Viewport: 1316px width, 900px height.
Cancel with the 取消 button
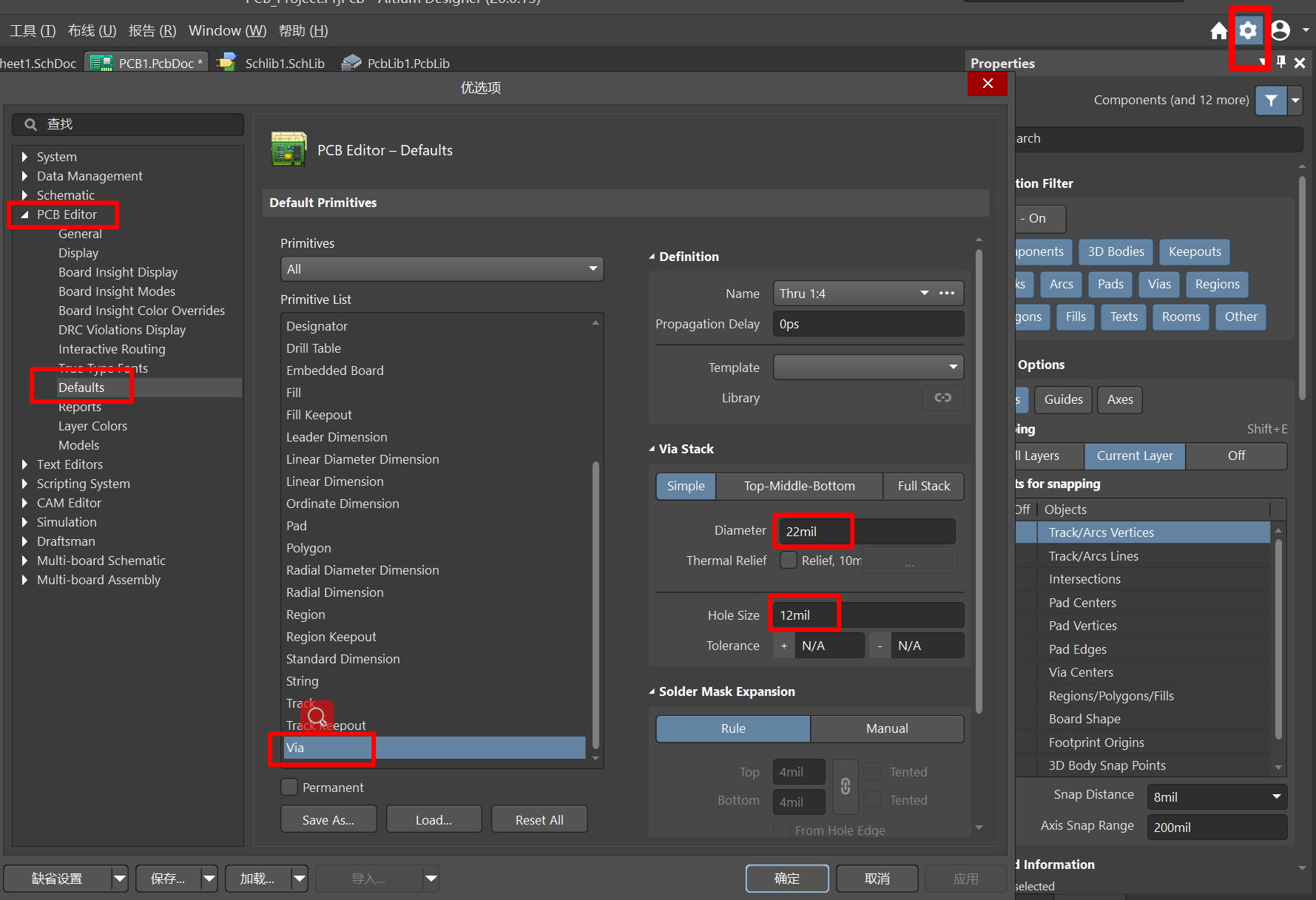pyautogui.click(x=877, y=879)
